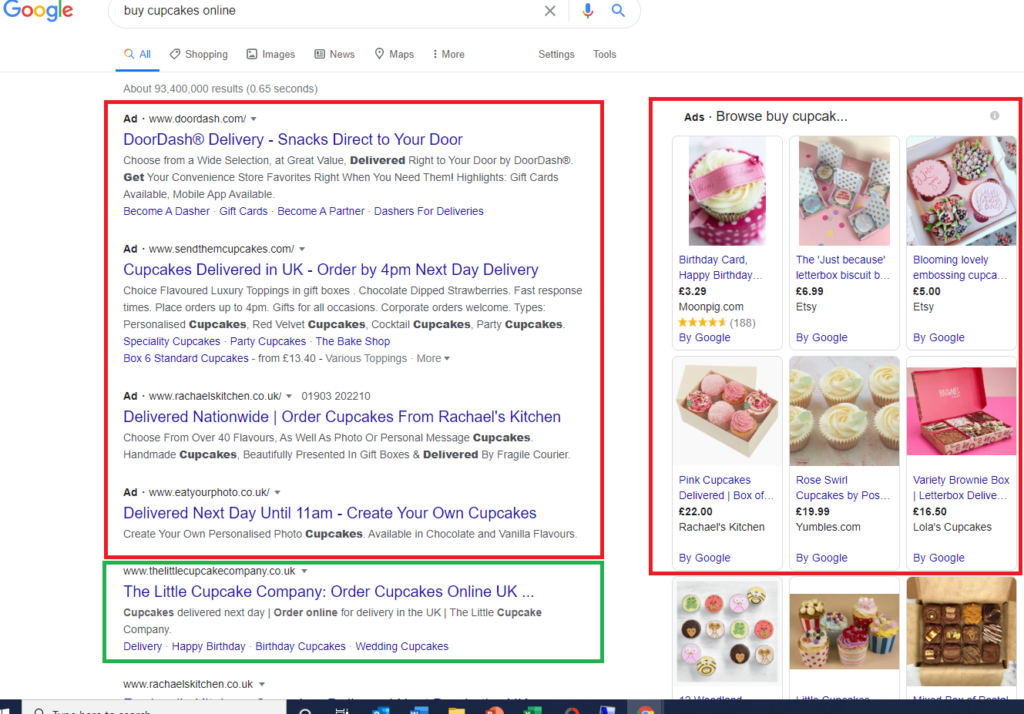
Task: Open 'Variety Brownie Box | Letterbox' title
Action: [x=961, y=487]
